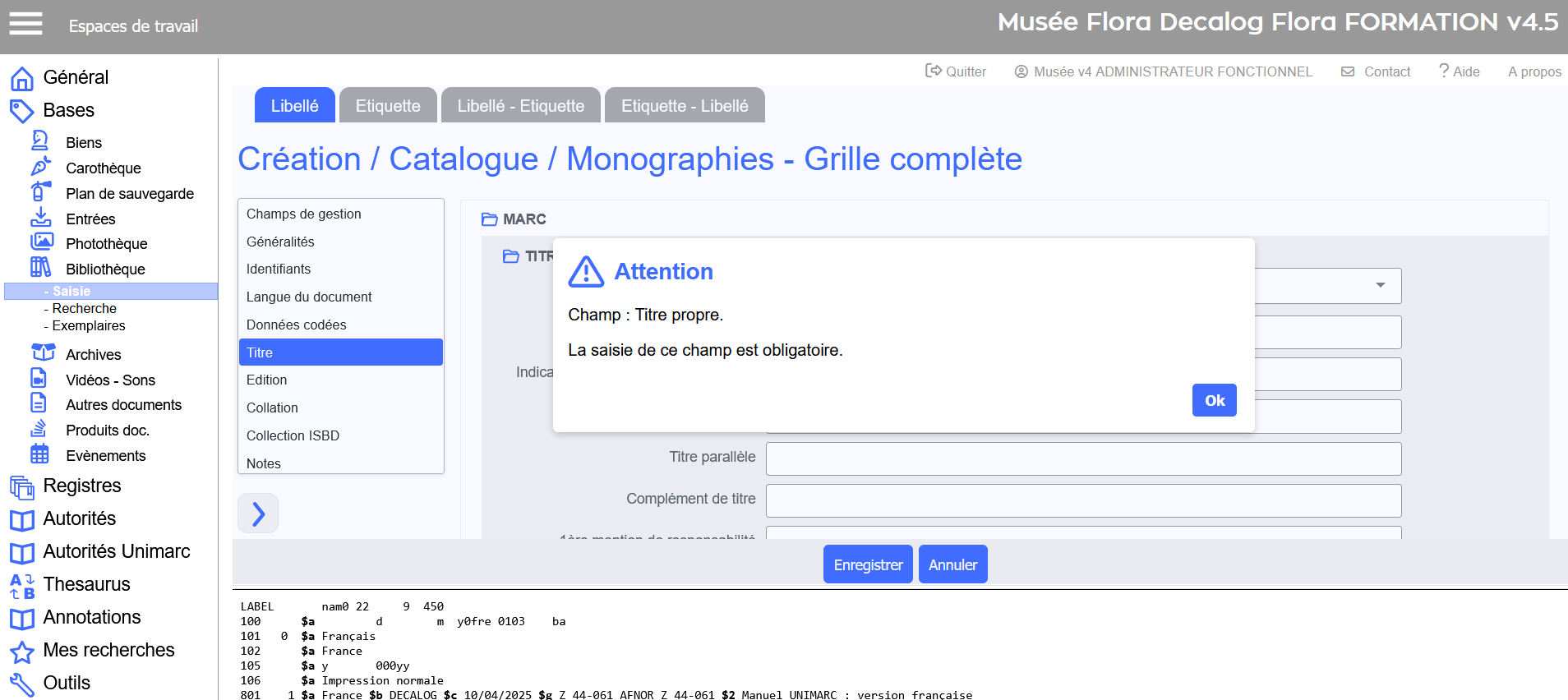
Task: Click the Quitter link
Action: [x=956, y=71]
